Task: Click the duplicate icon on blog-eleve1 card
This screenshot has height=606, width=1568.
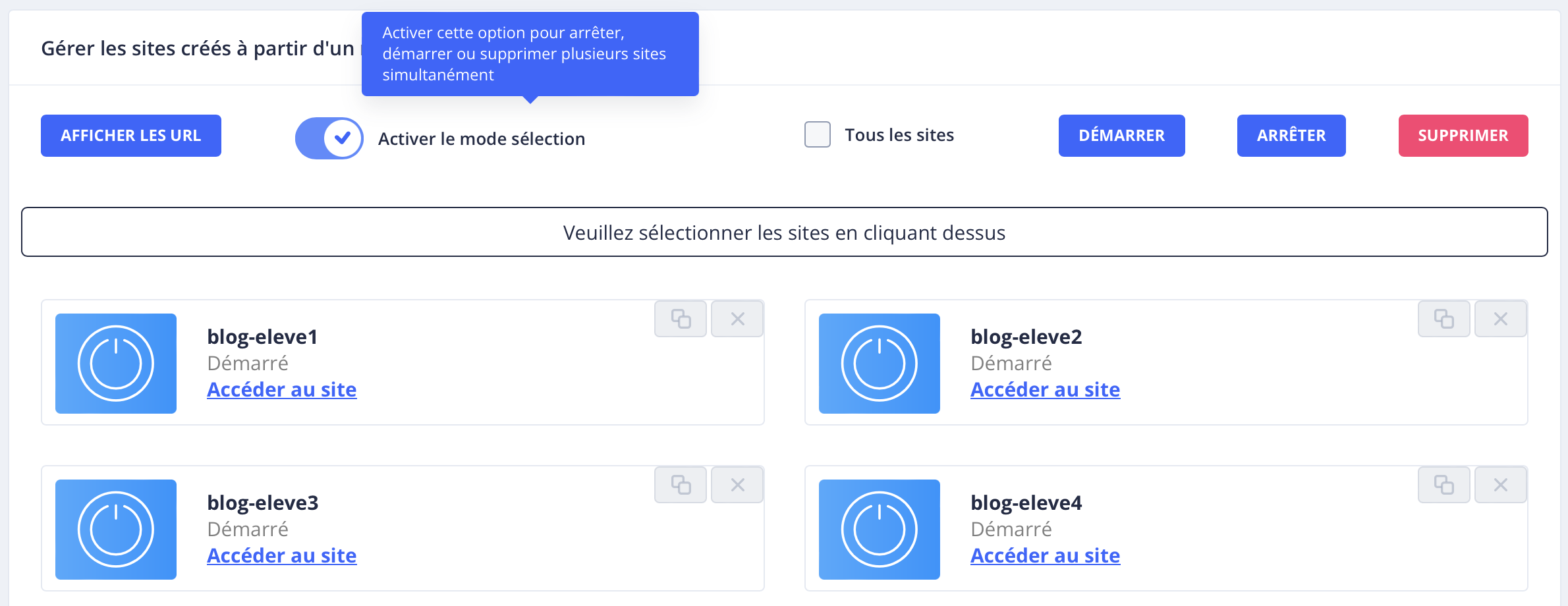Action: pos(681,319)
